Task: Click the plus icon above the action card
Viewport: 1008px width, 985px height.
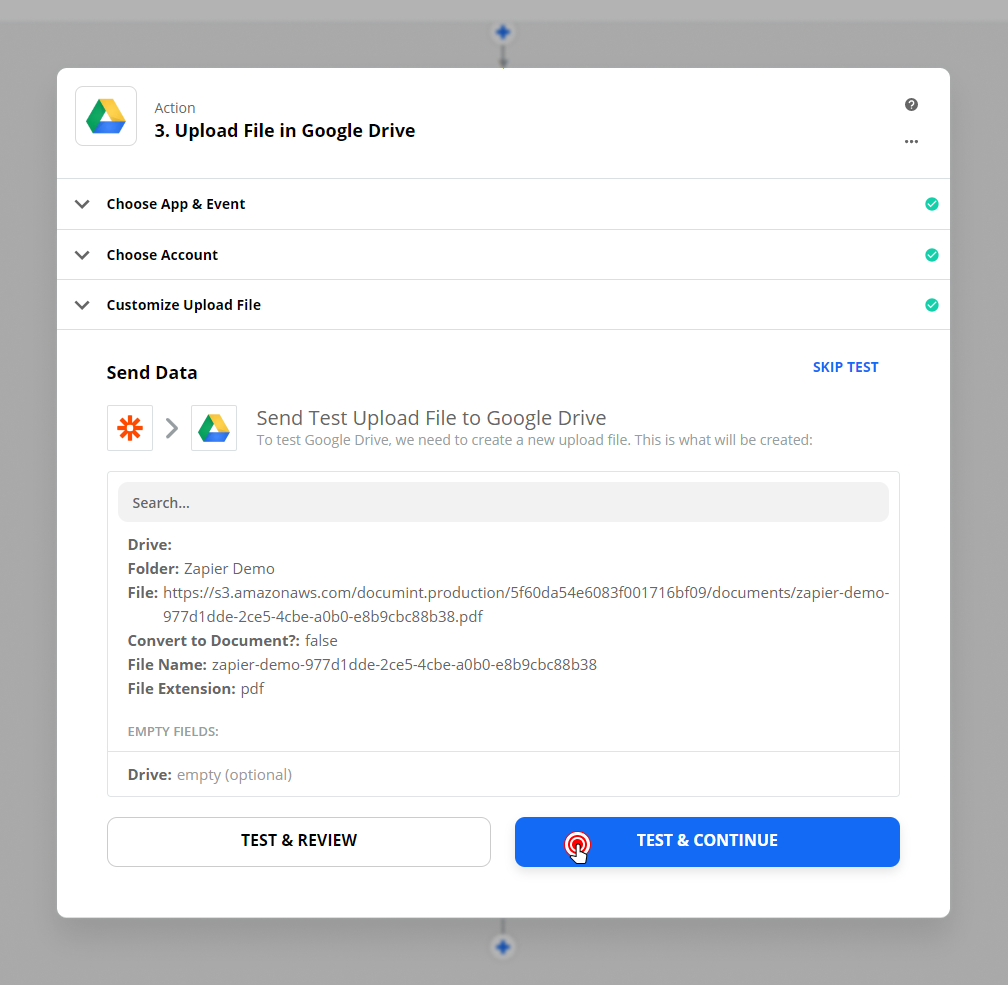Action: click(x=503, y=32)
